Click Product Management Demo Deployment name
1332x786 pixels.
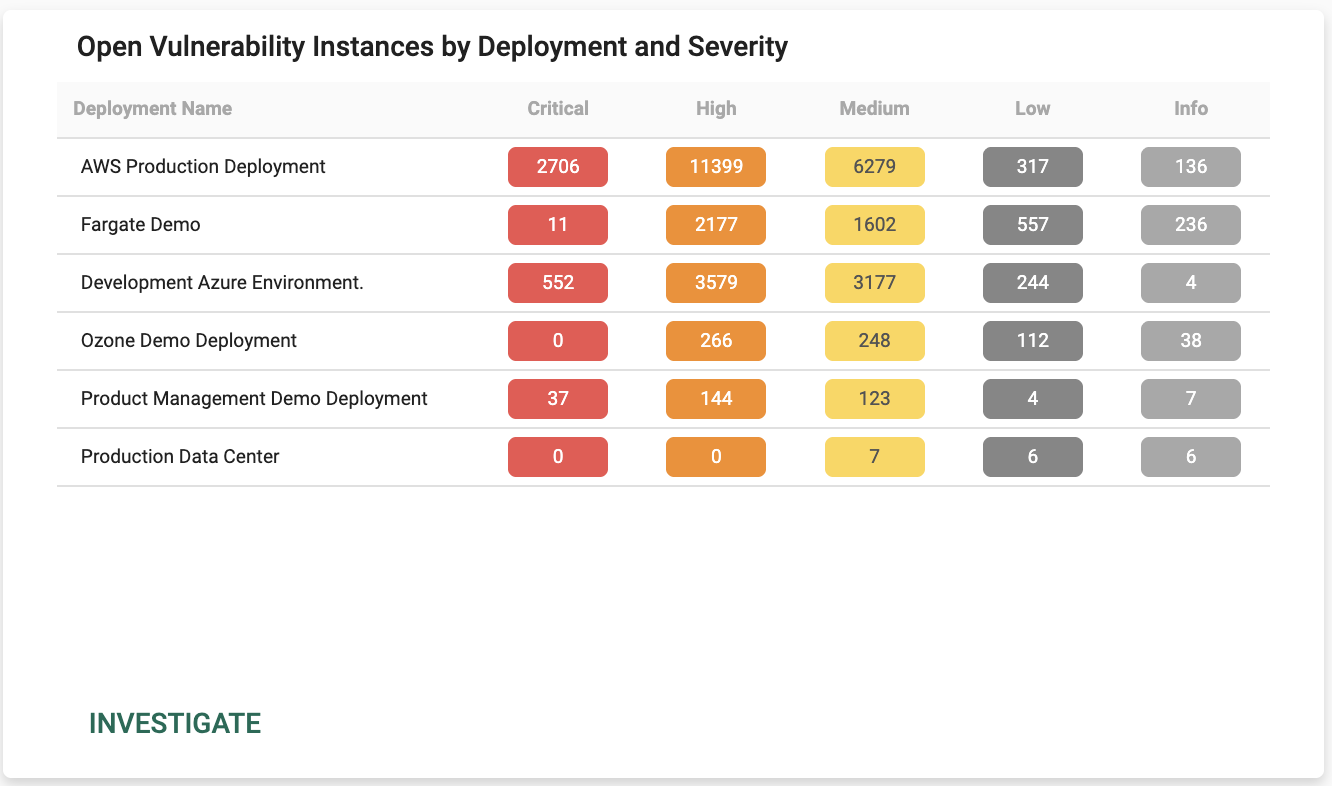254,399
